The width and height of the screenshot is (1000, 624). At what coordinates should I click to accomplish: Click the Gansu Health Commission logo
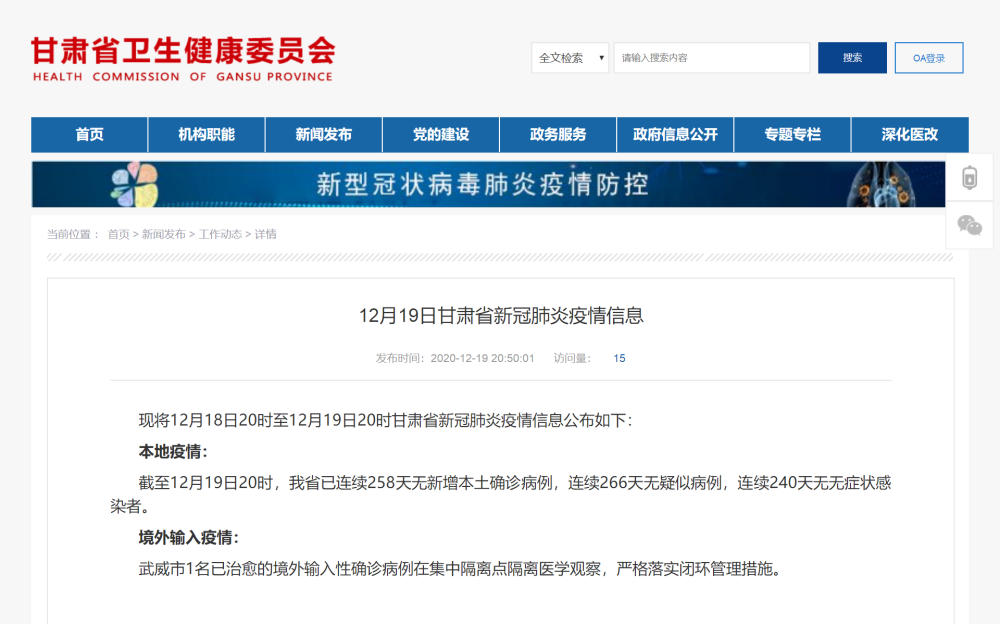pyautogui.click(x=183, y=59)
